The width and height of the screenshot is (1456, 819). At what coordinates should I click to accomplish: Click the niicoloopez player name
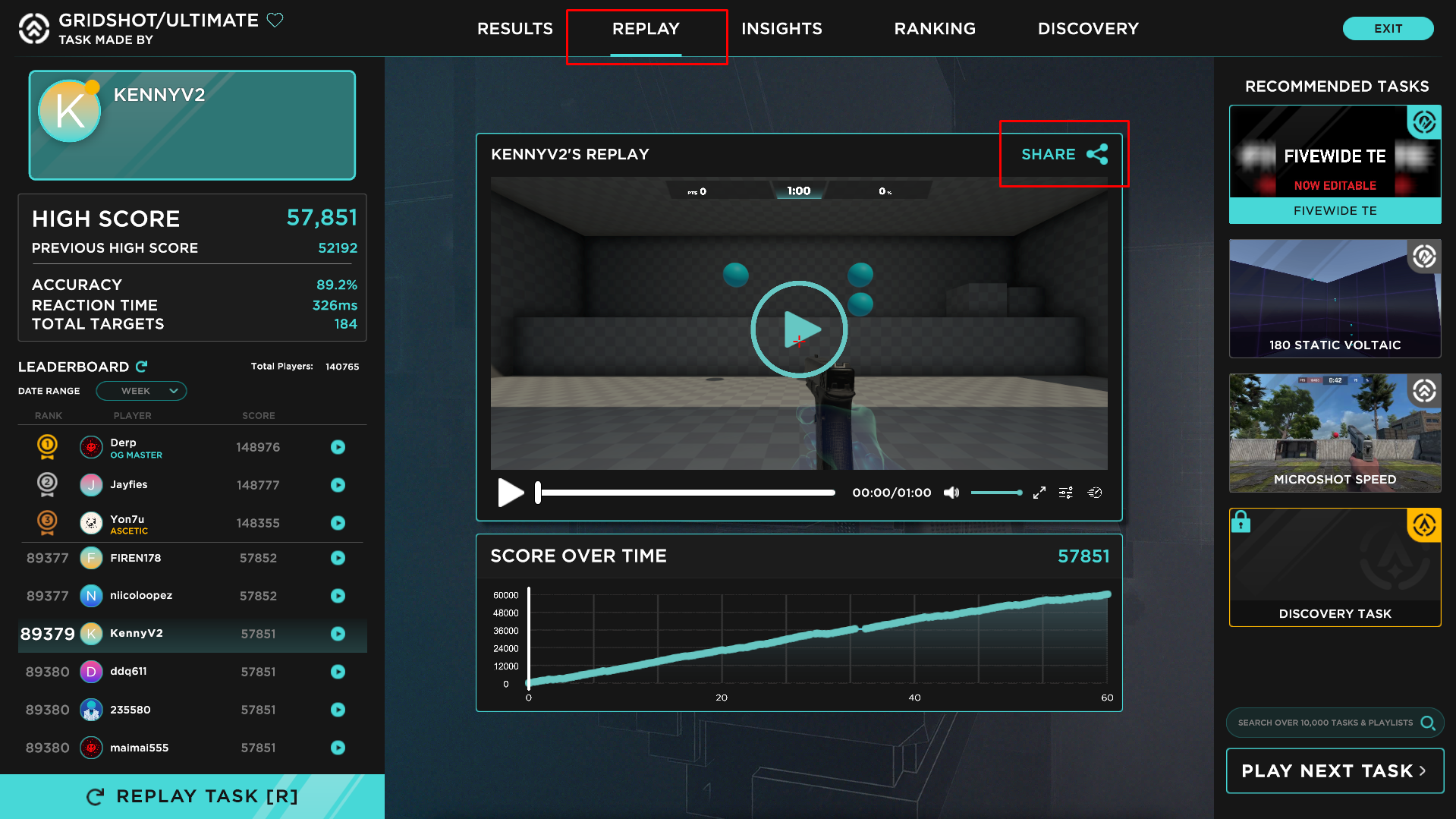click(141, 595)
